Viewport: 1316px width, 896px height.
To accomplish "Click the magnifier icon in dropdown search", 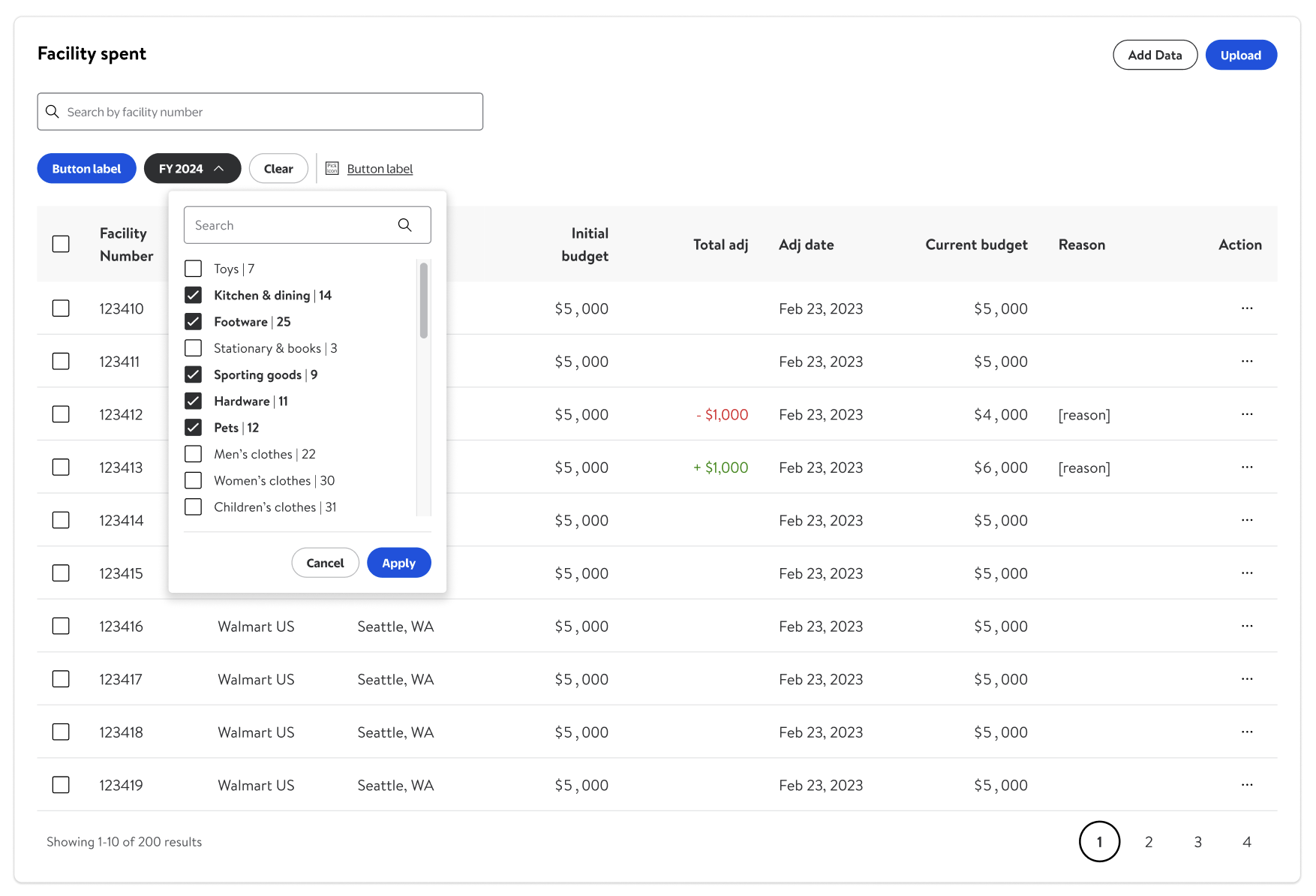I will [404, 225].
